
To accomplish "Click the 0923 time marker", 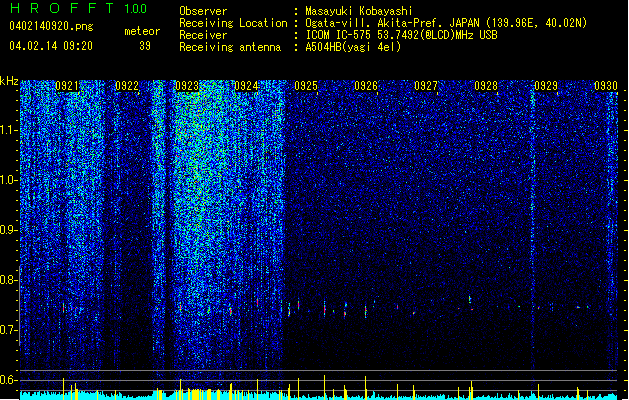I will (187, 86).
